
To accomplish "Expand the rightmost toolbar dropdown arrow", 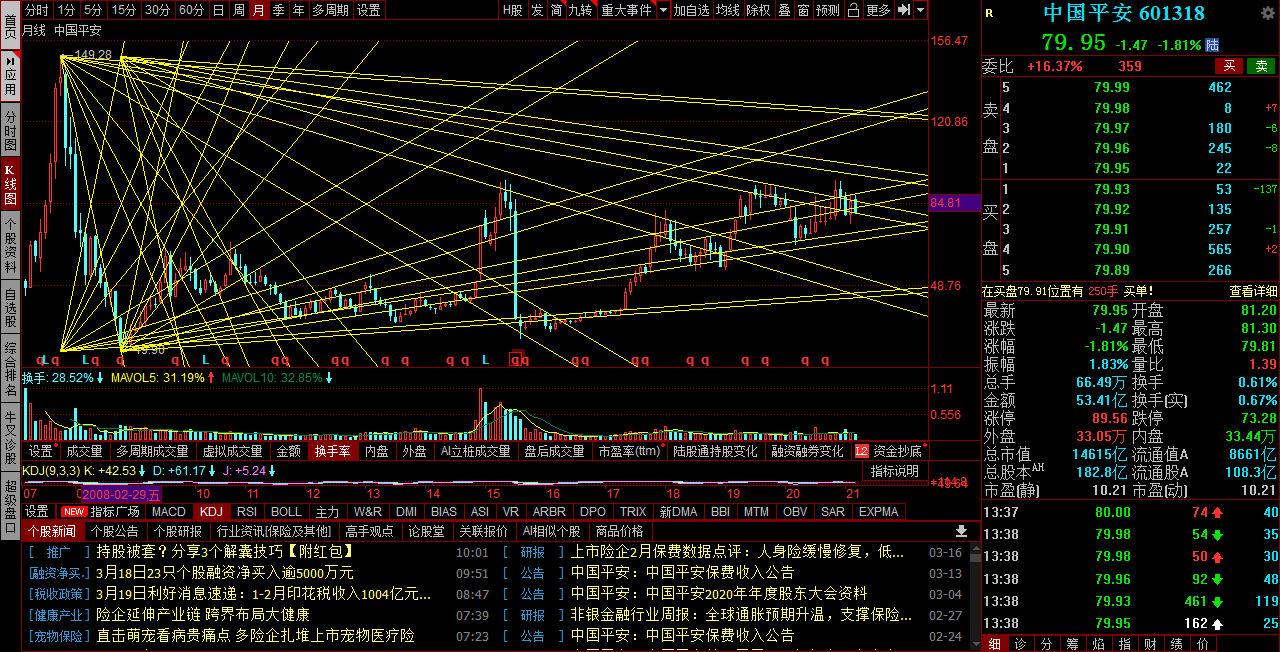I will pos(920,10).
